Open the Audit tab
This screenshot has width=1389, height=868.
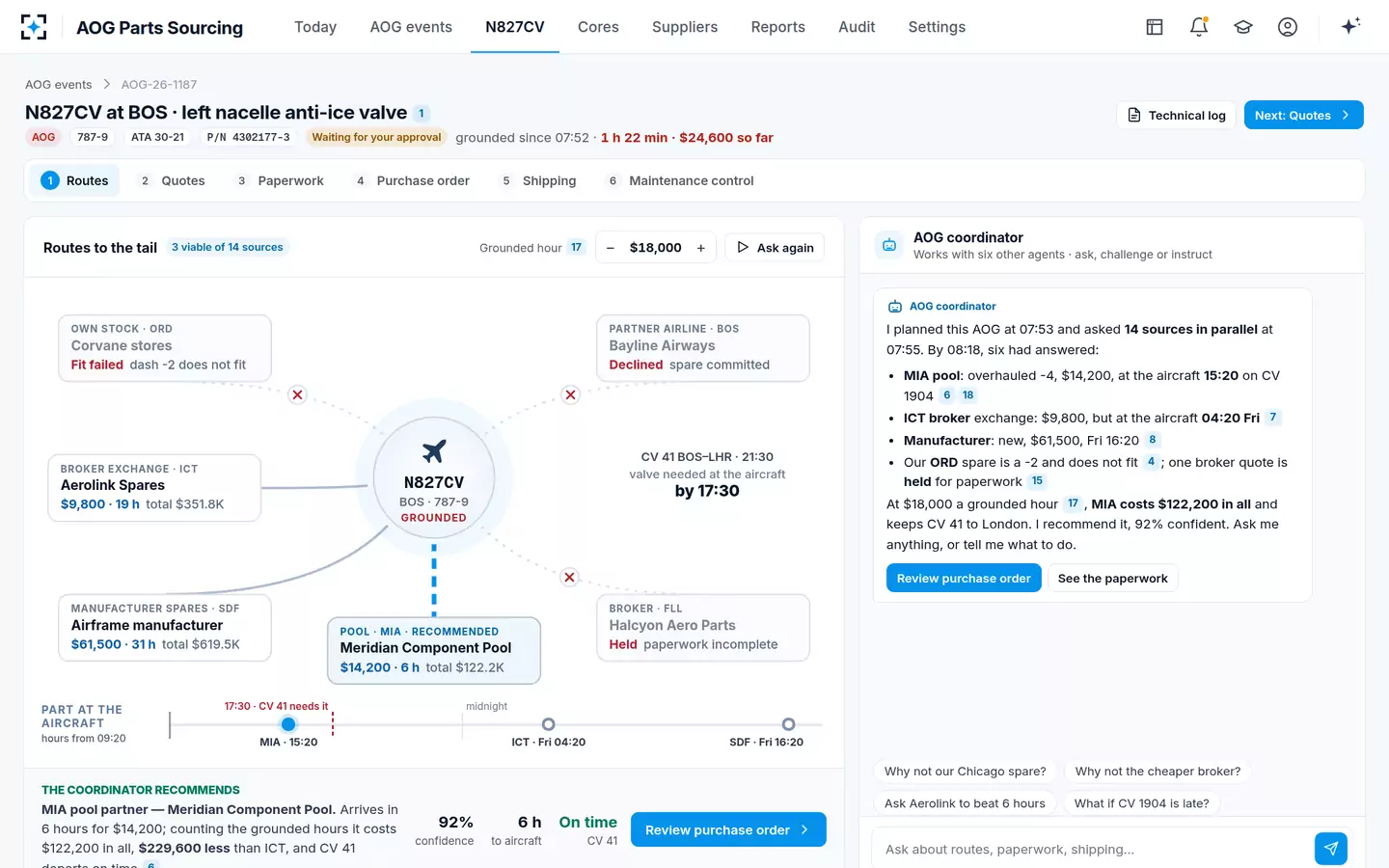click(x=857, y=27)
